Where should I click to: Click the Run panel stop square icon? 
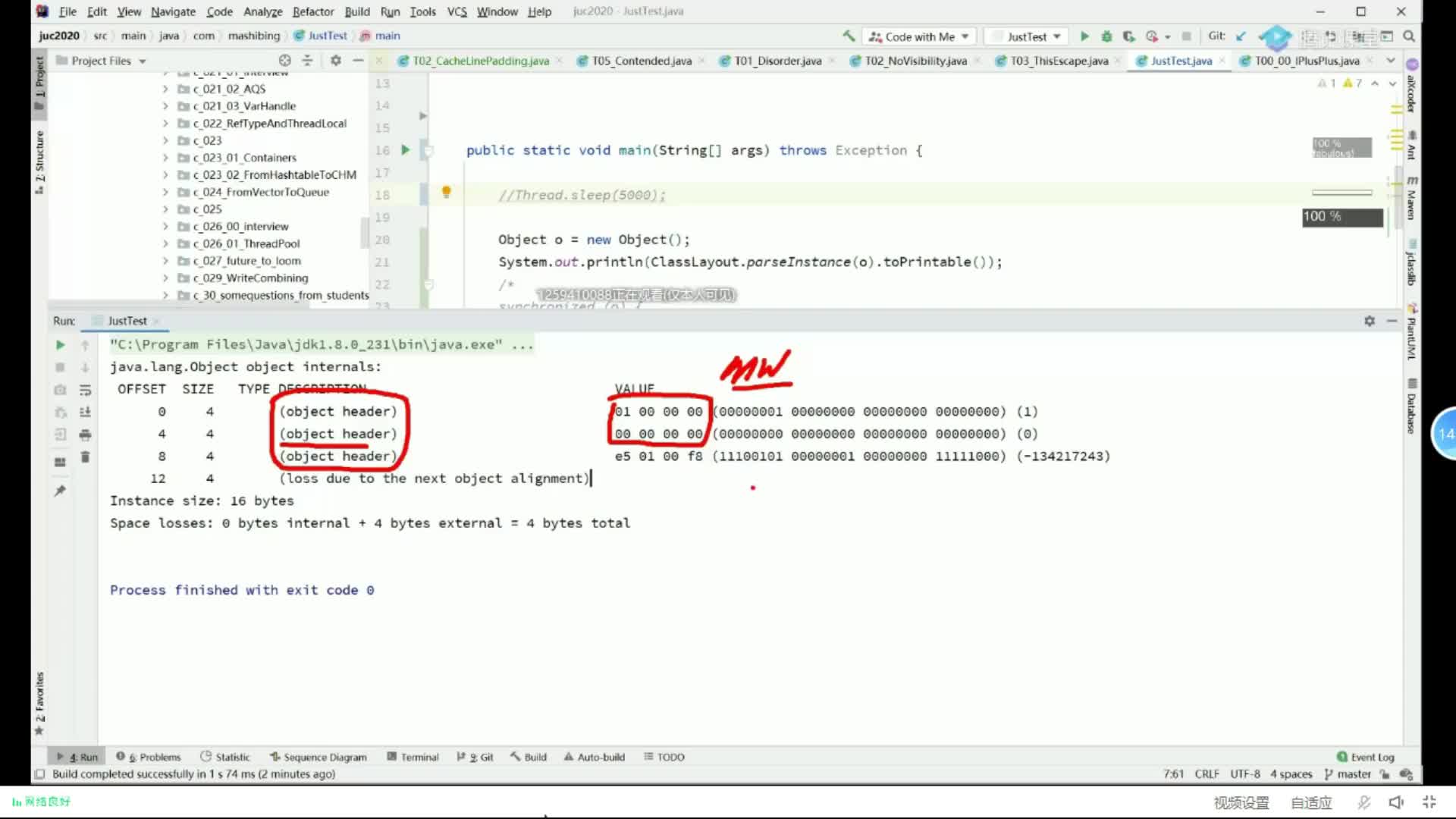click(x=60, y=368)
